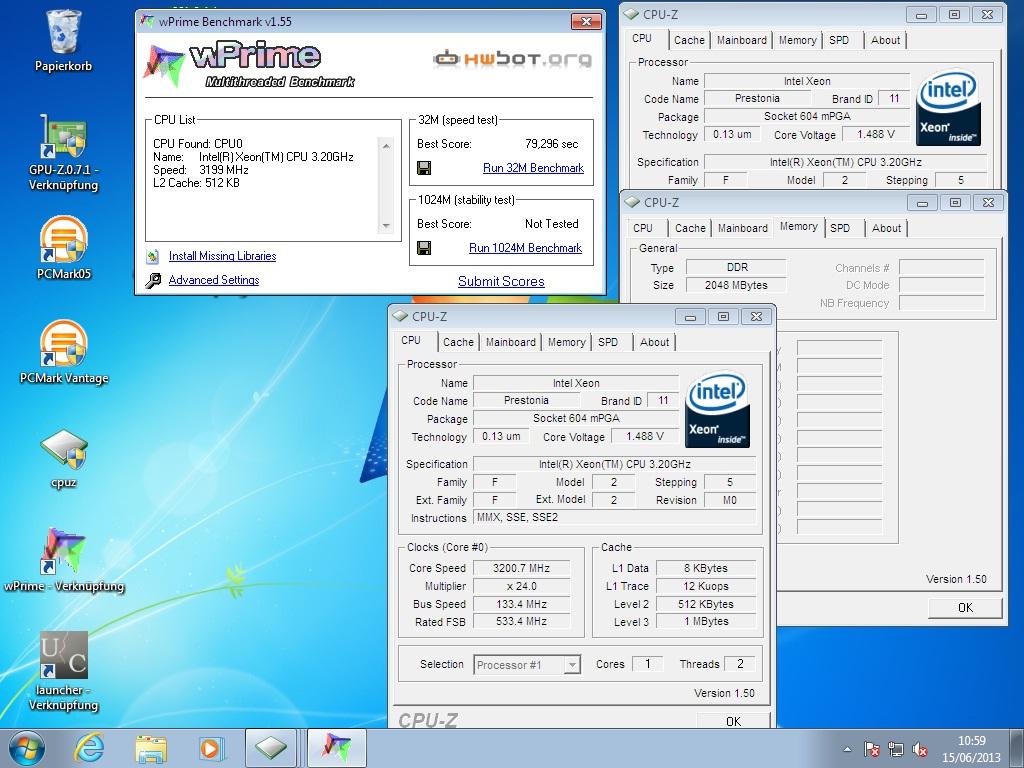
Task: Open Cache tab in the CPU-Z Memory window
Action: pos(690,229)
